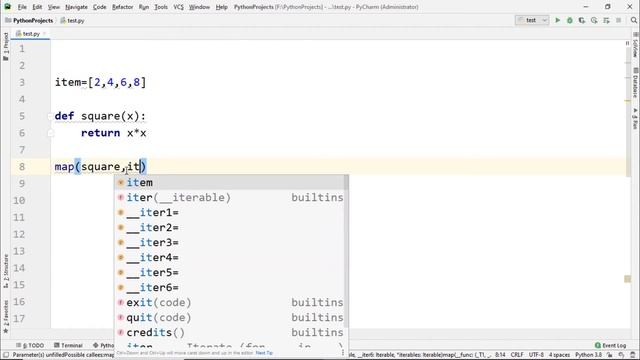
Task: Open the Window menu
Action: tap(199, 7)
